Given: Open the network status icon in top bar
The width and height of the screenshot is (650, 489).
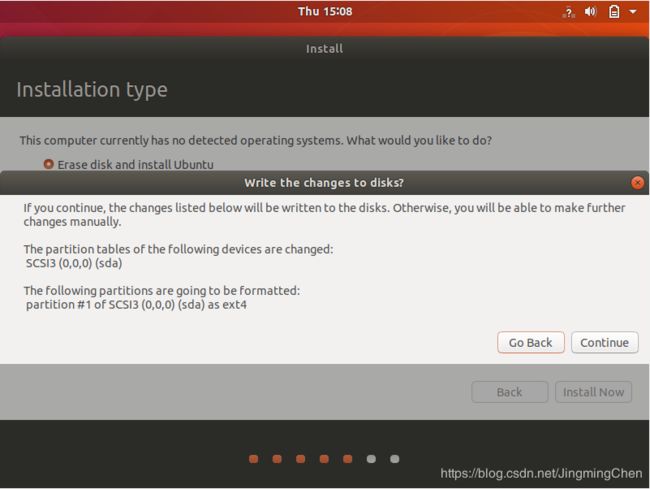Looking at the screenshot, I should point(569,12).
